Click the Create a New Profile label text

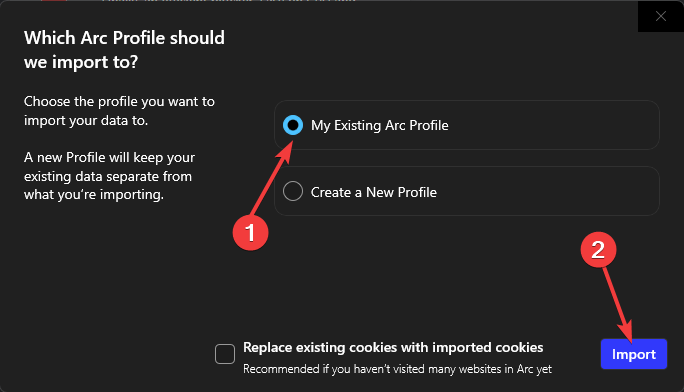[374, 192]
